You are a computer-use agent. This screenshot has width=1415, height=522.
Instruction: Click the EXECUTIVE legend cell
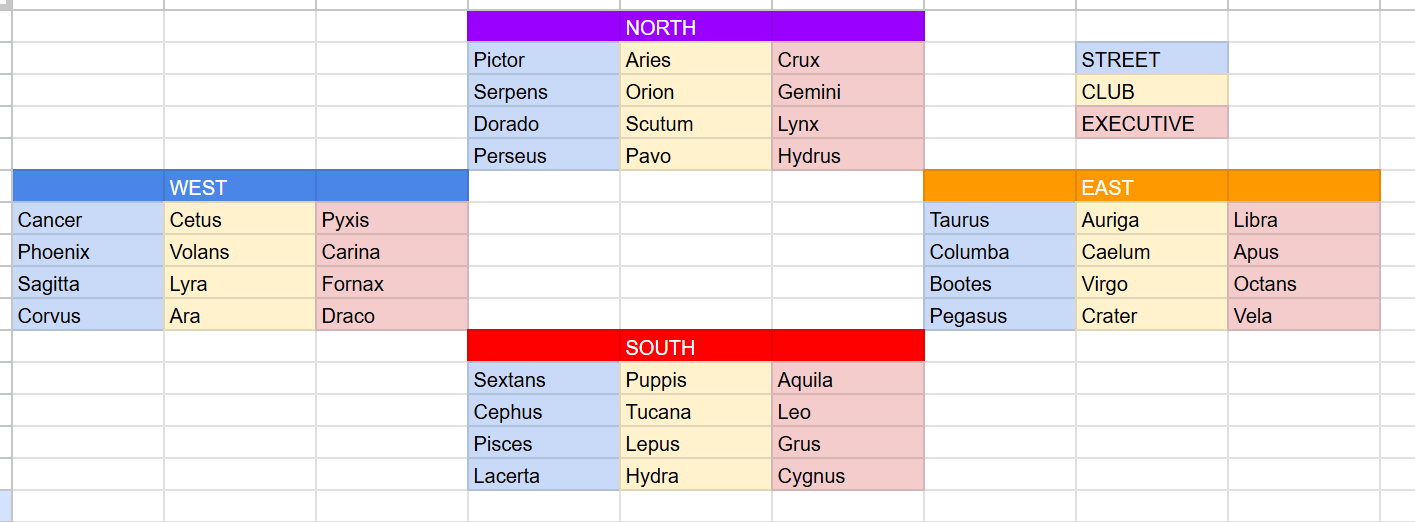pyautogui.click(x=1152, y=123)
